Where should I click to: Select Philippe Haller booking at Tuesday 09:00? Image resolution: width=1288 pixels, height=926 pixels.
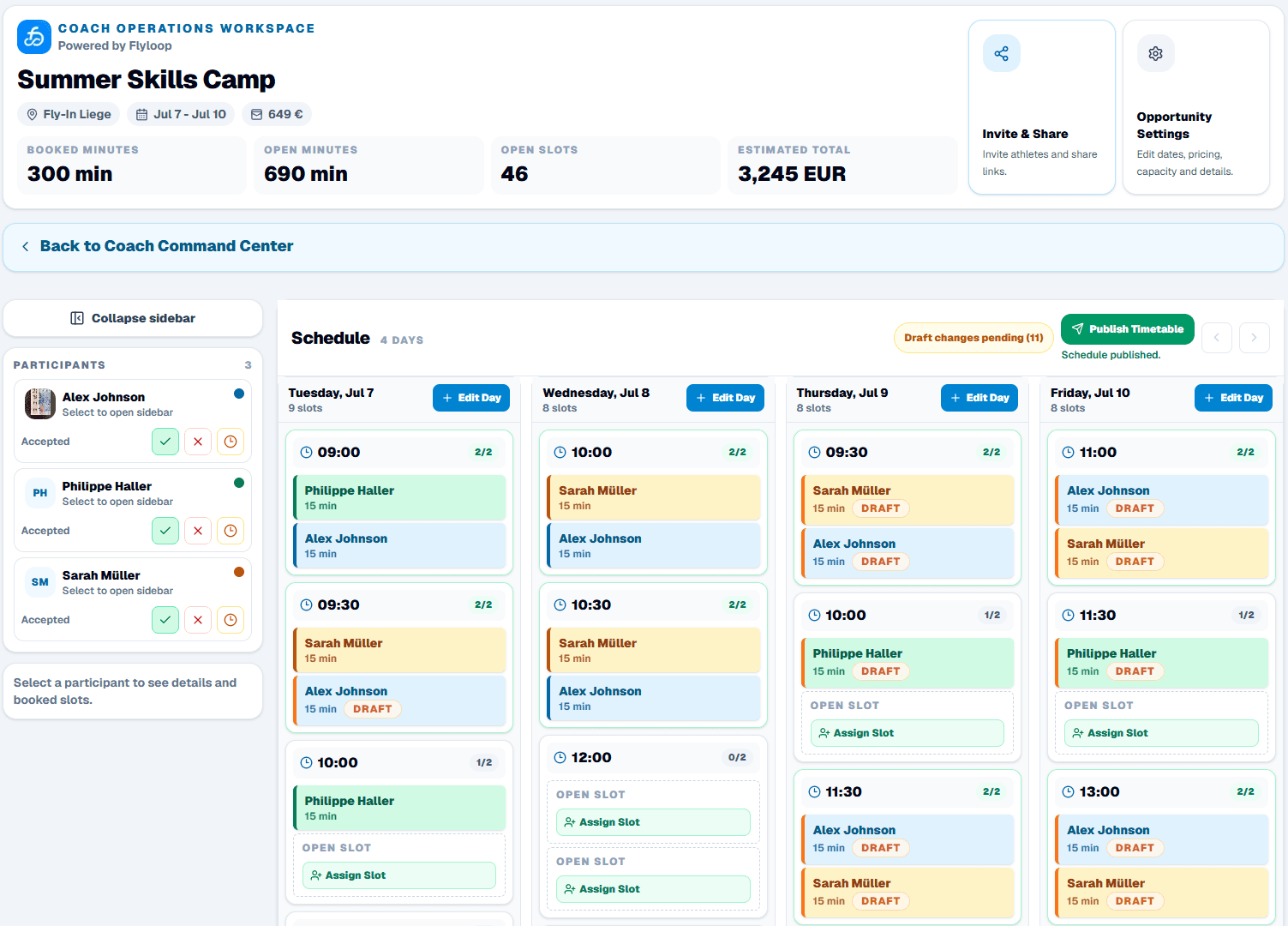pyautogui.click(x=399, y=497)
